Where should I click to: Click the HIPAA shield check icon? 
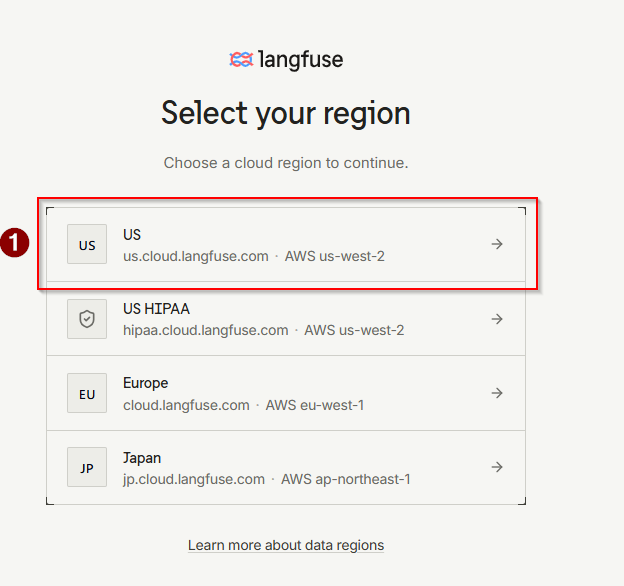(87, 319)
